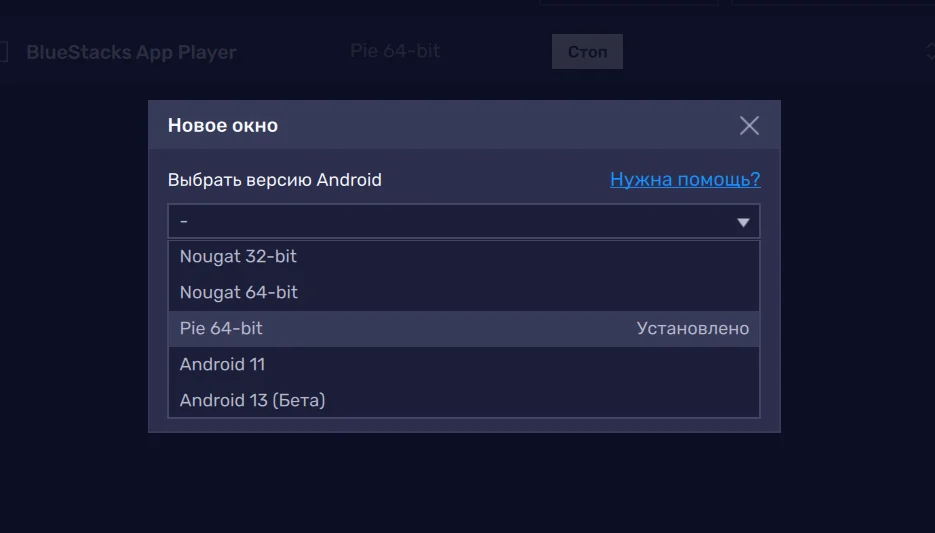Click the Установлено status label
Viewport: 935px width, 533px height.
click(692, 328)
